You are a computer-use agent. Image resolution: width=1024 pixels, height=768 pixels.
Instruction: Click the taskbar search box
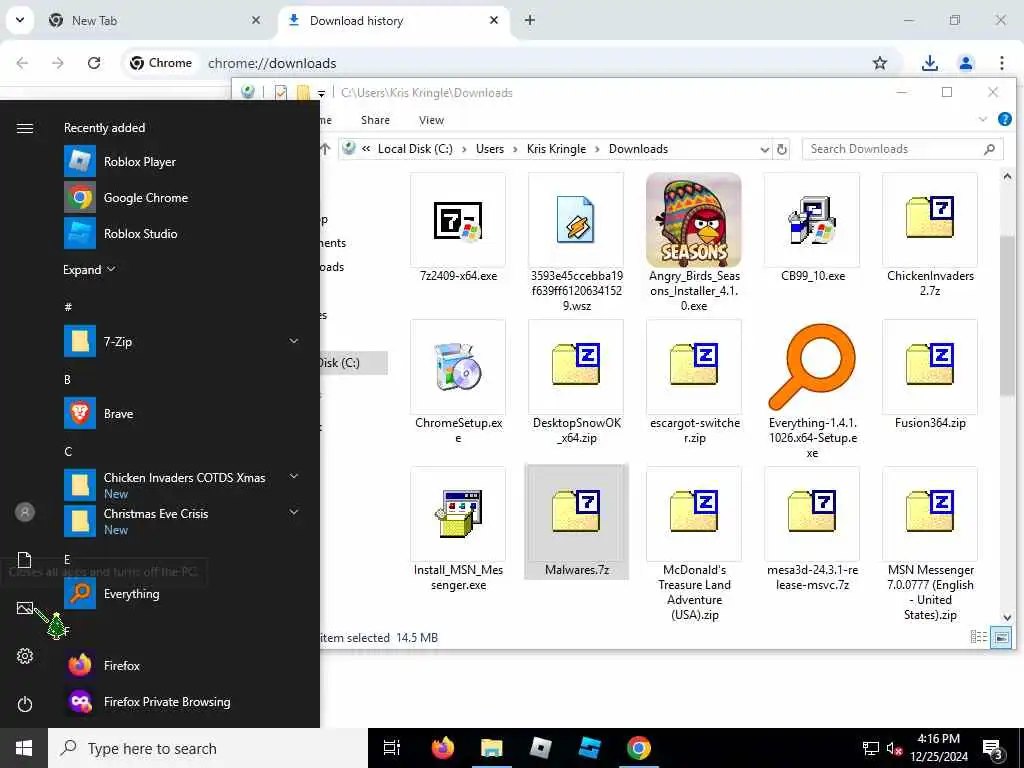click(208, 748)
